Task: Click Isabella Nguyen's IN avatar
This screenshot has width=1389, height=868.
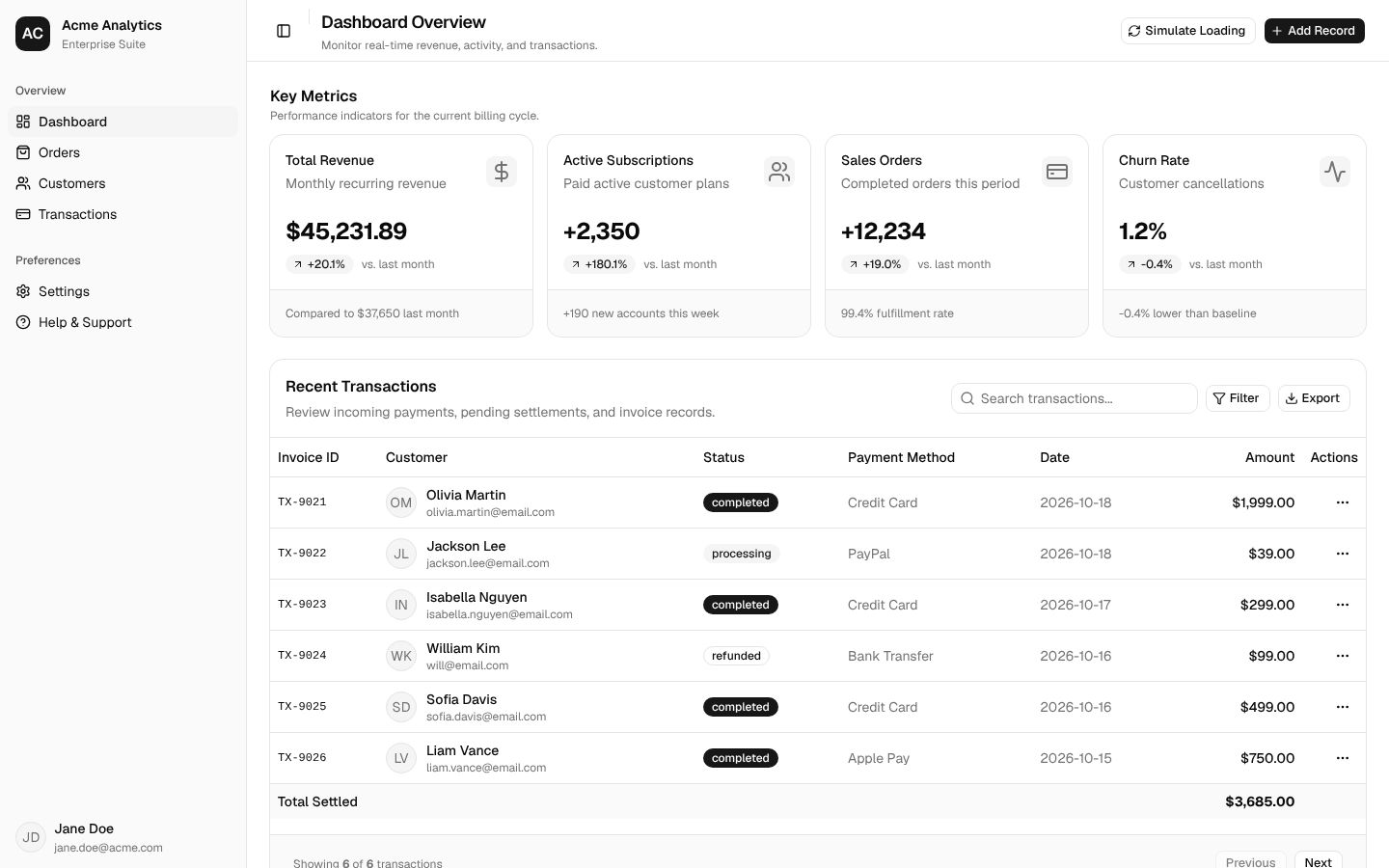Action: click(x=401, y=605)
